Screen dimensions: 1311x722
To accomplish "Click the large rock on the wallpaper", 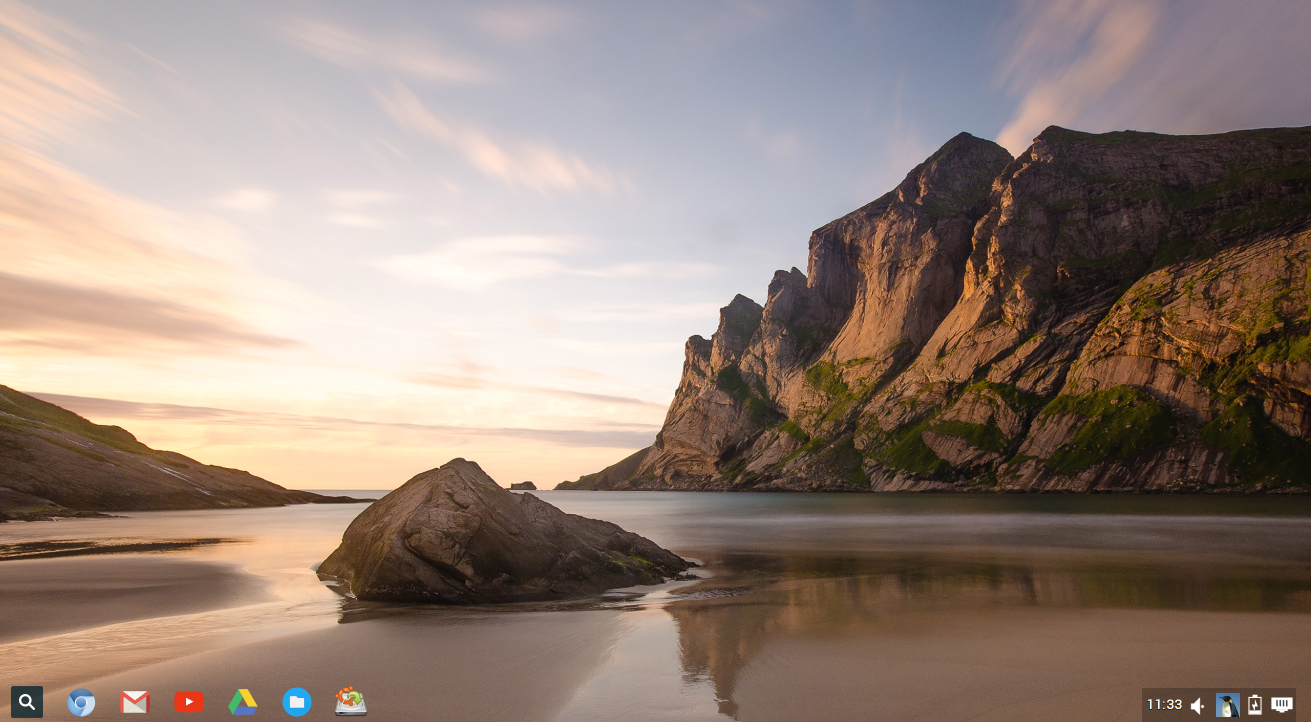I will coord(500,535).
